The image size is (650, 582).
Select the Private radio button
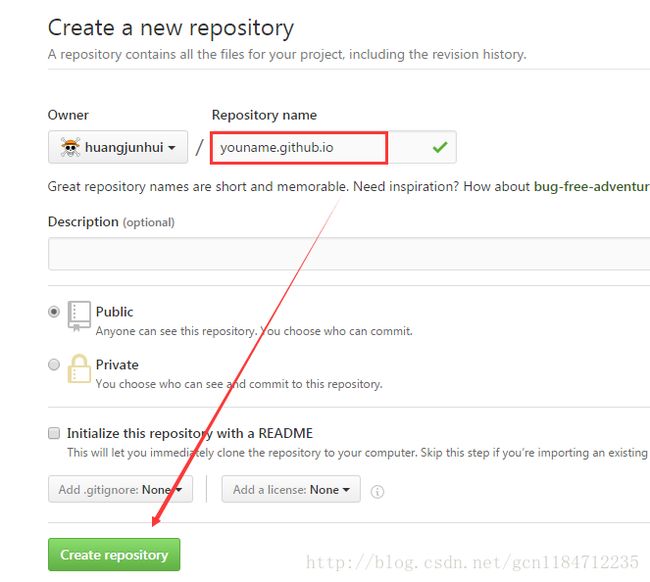(54, 365)
